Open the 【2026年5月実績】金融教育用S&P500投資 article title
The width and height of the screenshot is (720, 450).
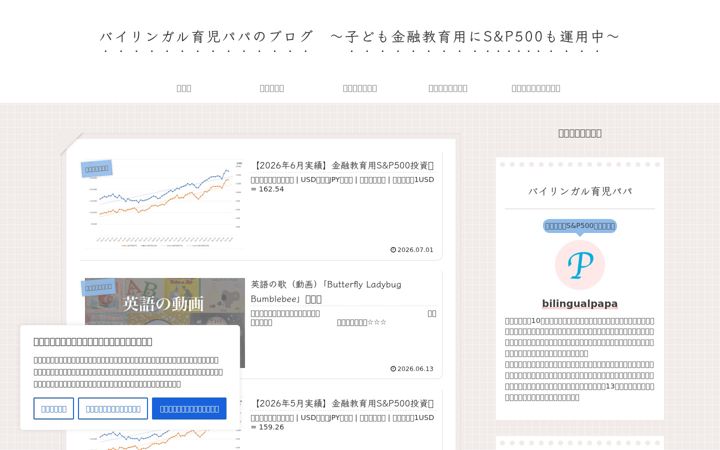click(x=343, y=404)
